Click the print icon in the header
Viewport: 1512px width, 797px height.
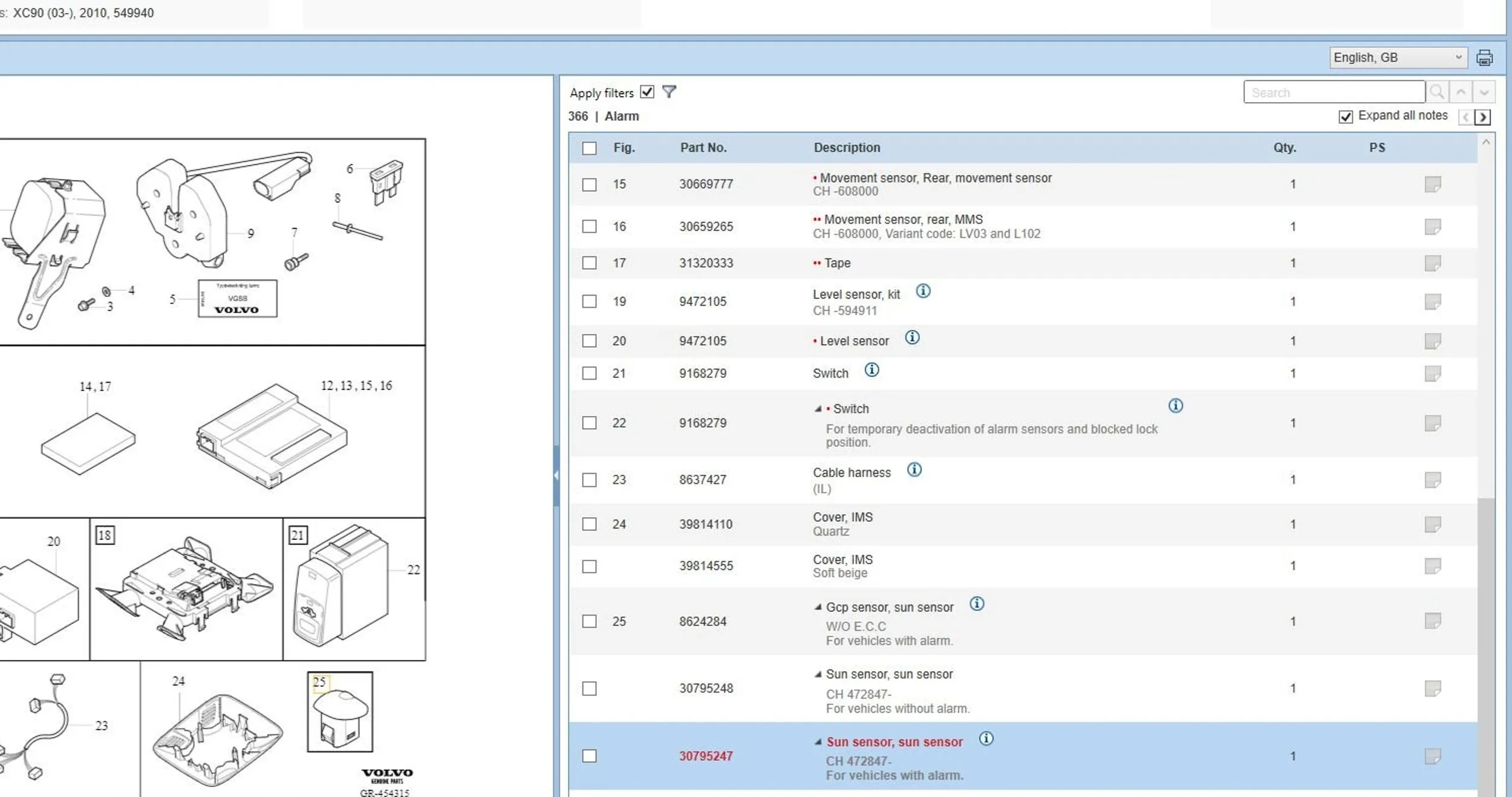pos(1484,58)
